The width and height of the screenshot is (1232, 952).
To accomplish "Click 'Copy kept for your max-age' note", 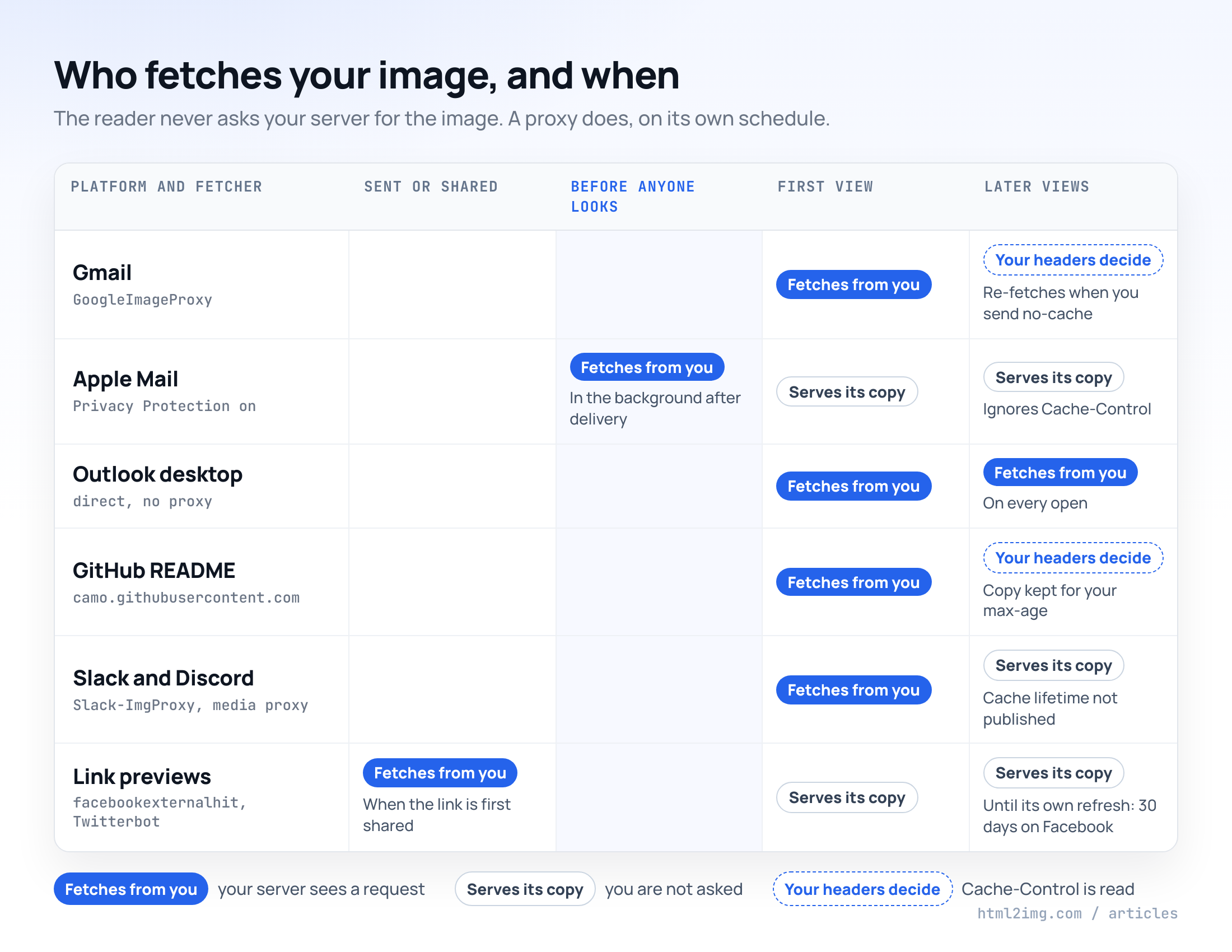I will pos(1049,601).
